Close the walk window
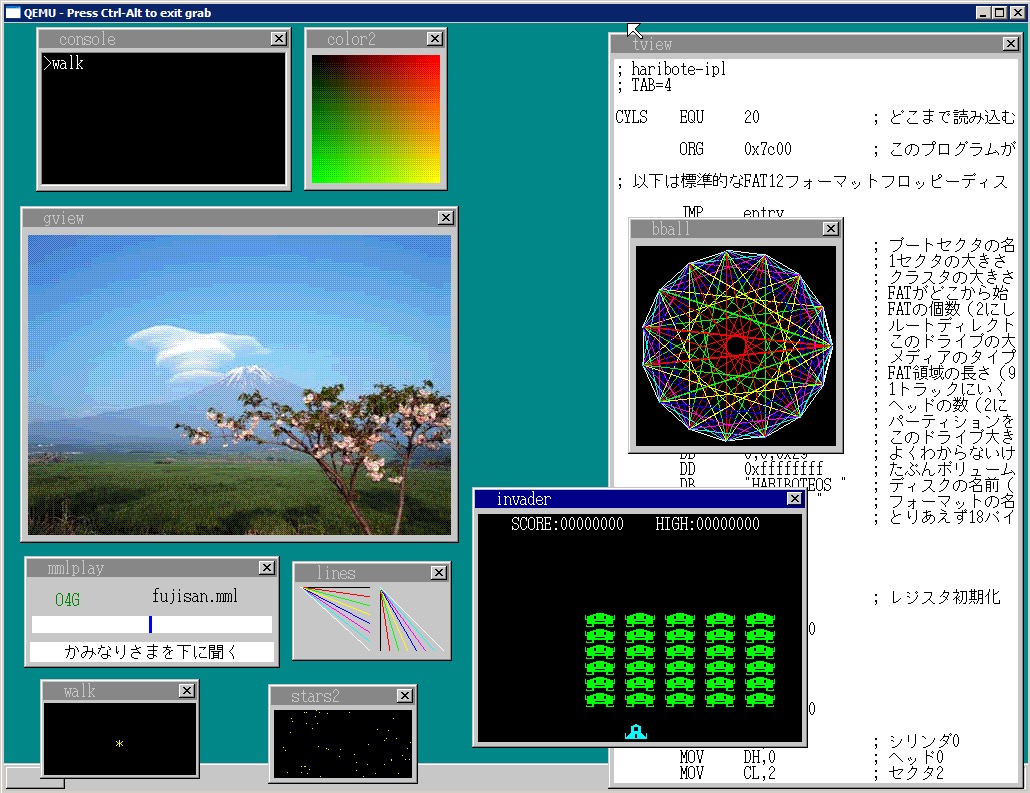 pos(187,691)
